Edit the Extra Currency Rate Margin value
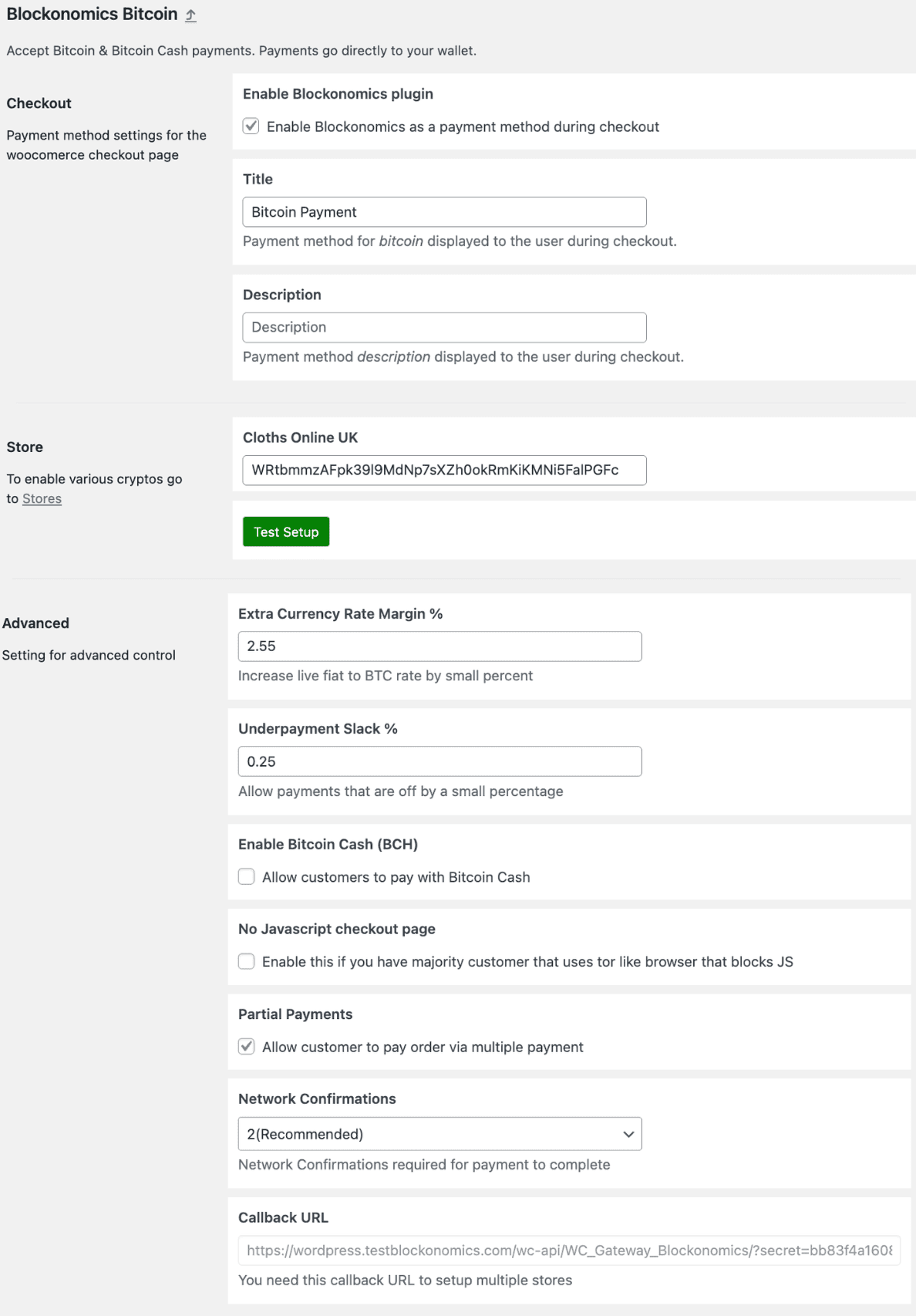Image resolution: width=916 pixels, height=1316 pixels. [439, 646]
